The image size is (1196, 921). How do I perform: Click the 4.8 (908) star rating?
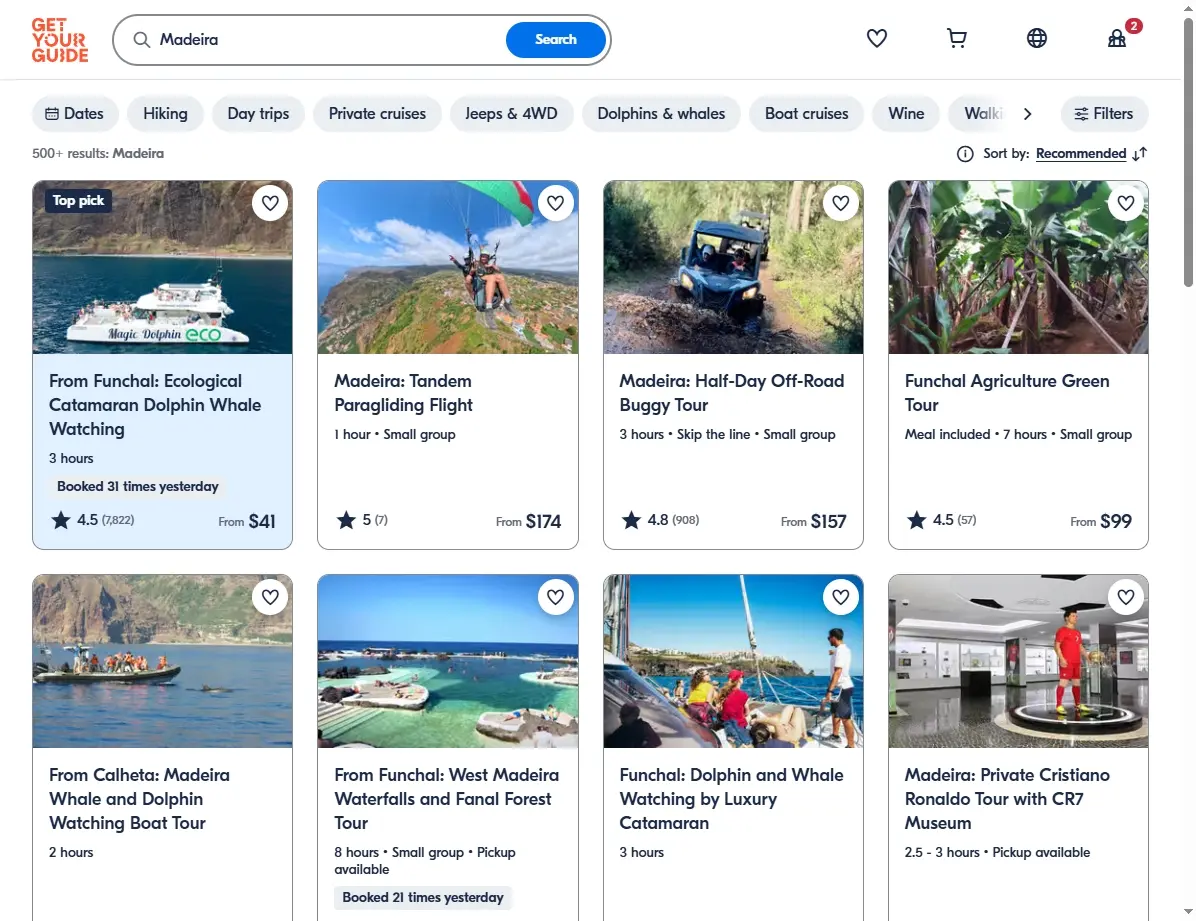661,520
